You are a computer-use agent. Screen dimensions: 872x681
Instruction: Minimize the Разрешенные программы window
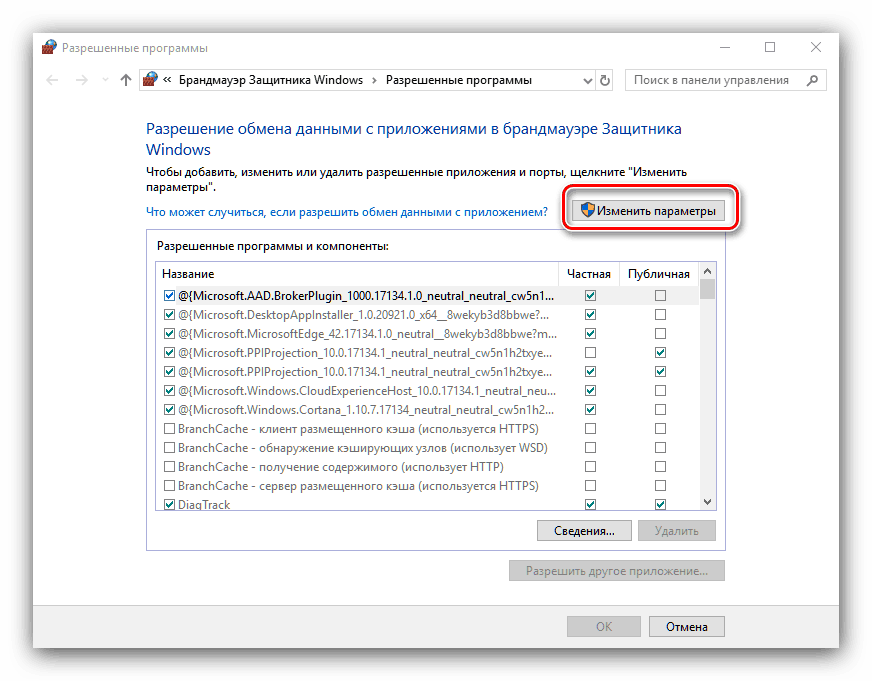pos(725,48)
